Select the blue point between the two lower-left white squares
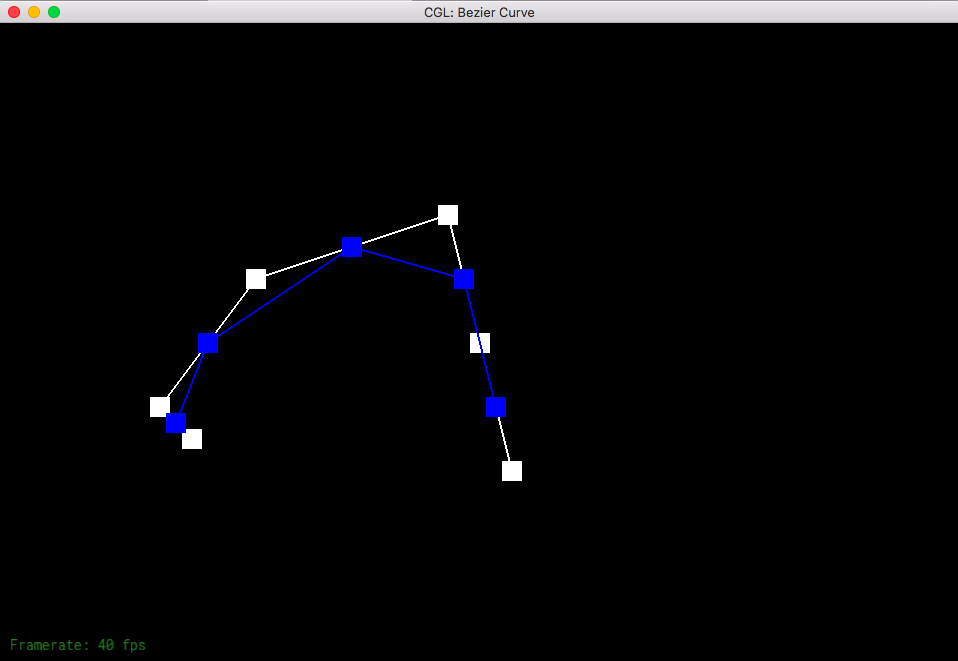The width and height of the screenshot is (958, 661). click(x=176, y=423)
